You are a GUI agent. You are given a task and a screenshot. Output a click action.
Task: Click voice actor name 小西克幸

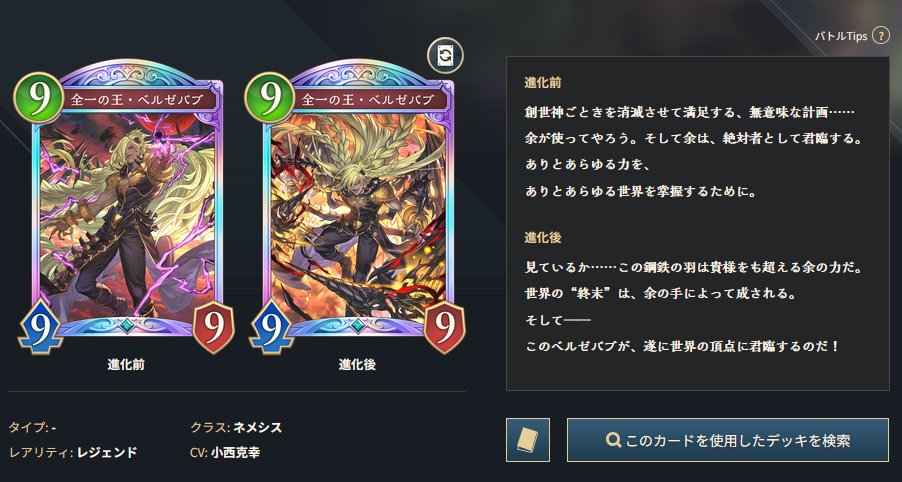235,453
